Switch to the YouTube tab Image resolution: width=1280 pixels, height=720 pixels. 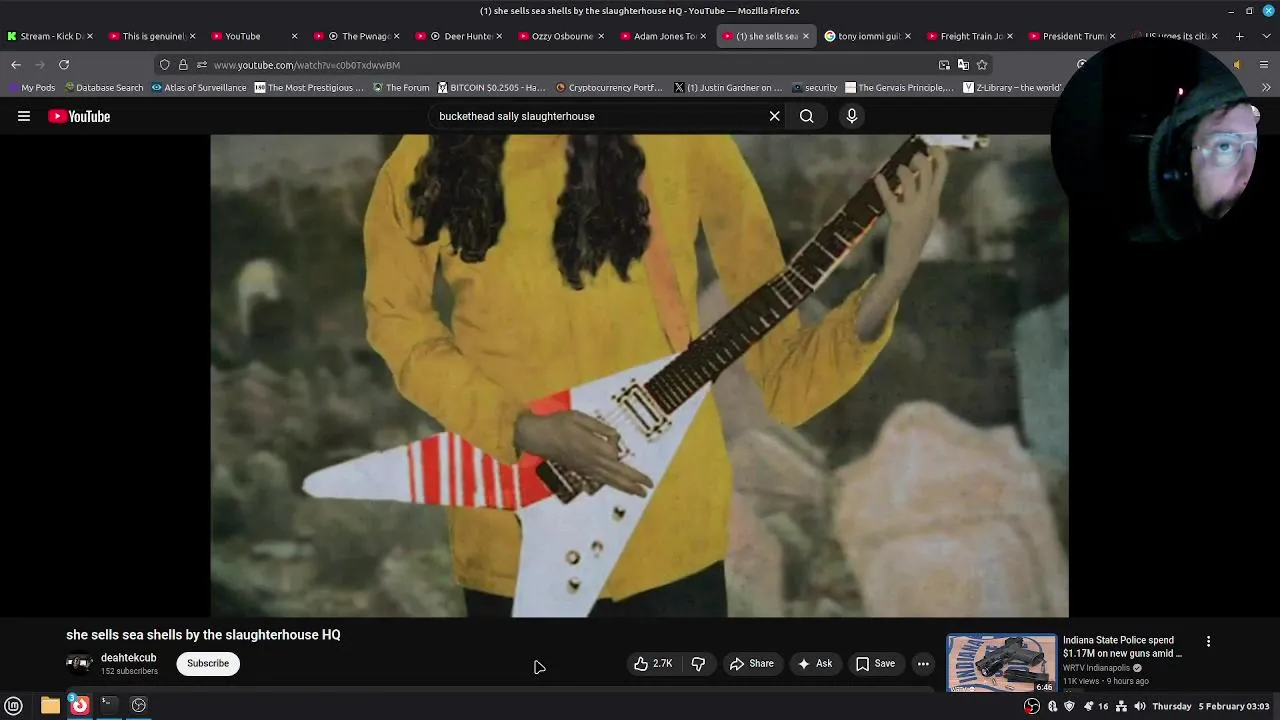[254, 36]
